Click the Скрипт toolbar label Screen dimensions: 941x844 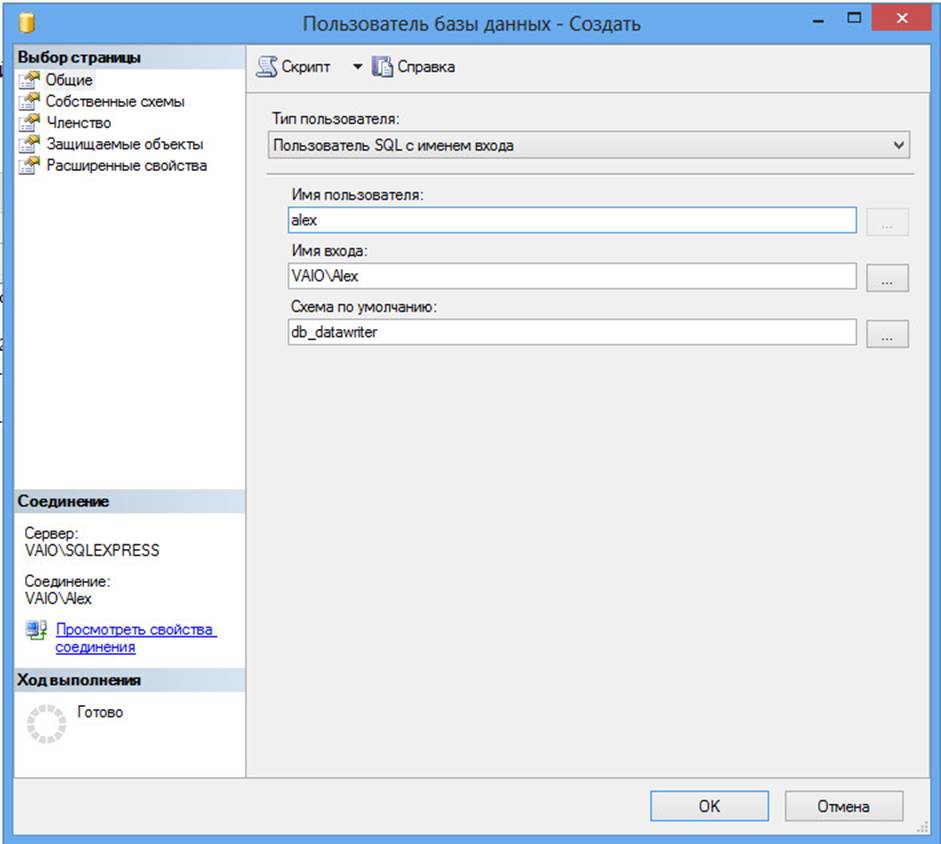click(x=305, y=67)
